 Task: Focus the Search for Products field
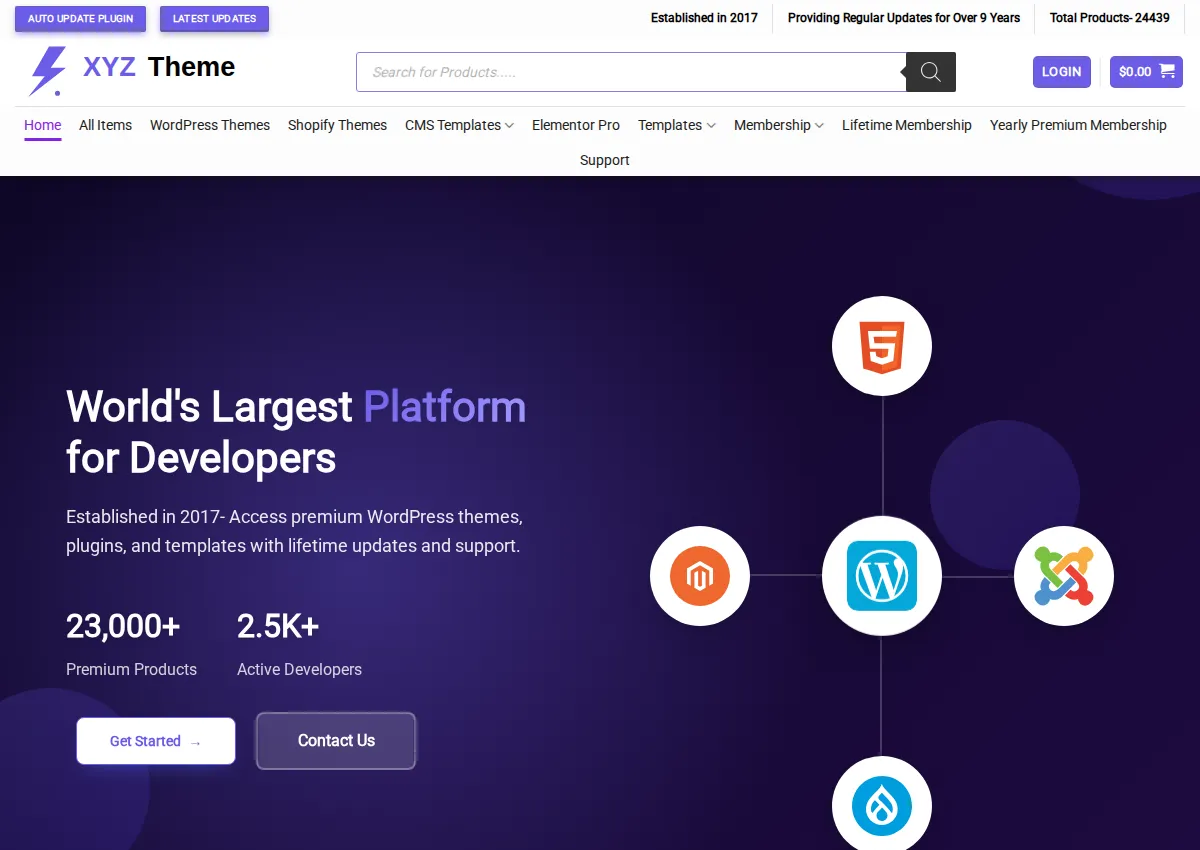[631, 72]
